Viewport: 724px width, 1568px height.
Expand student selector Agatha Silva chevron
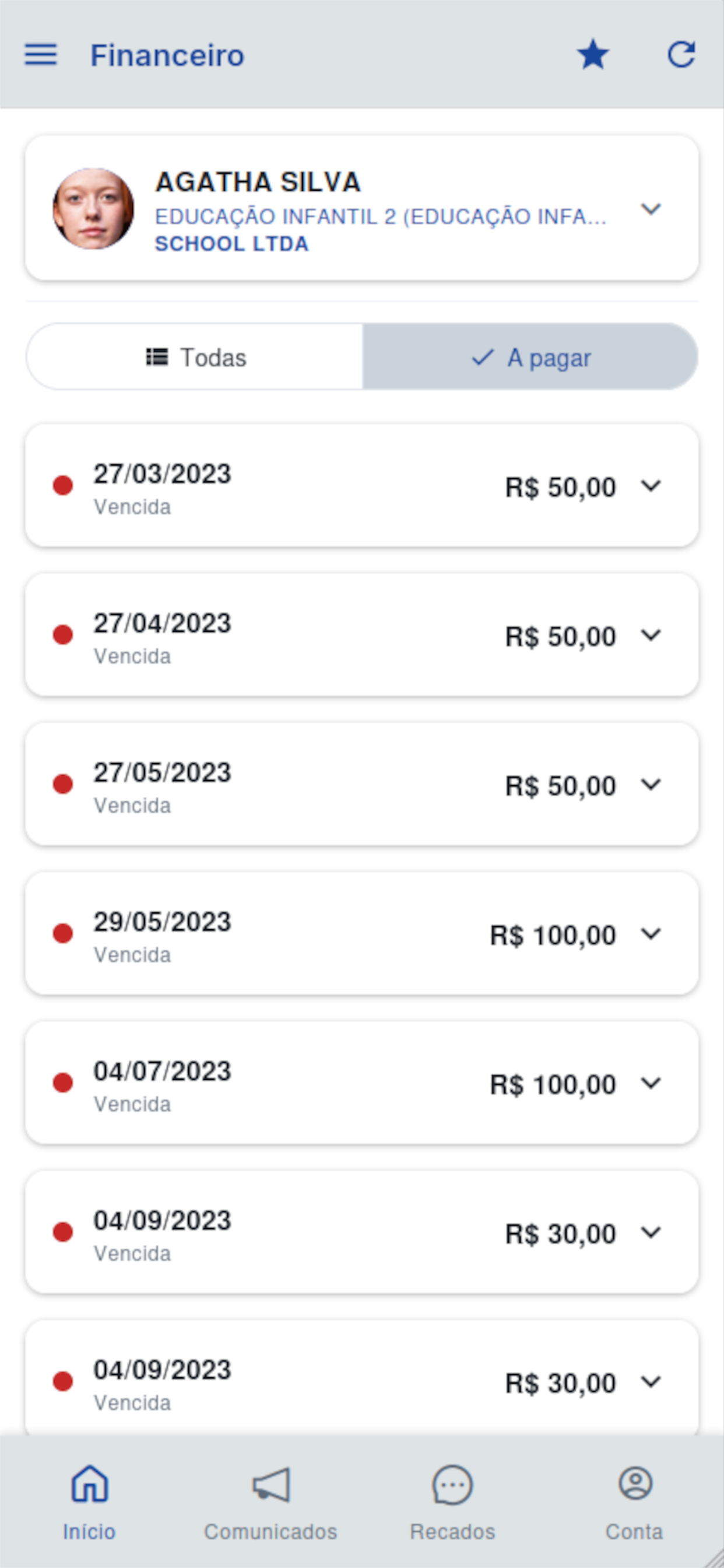tap(651, 209)
